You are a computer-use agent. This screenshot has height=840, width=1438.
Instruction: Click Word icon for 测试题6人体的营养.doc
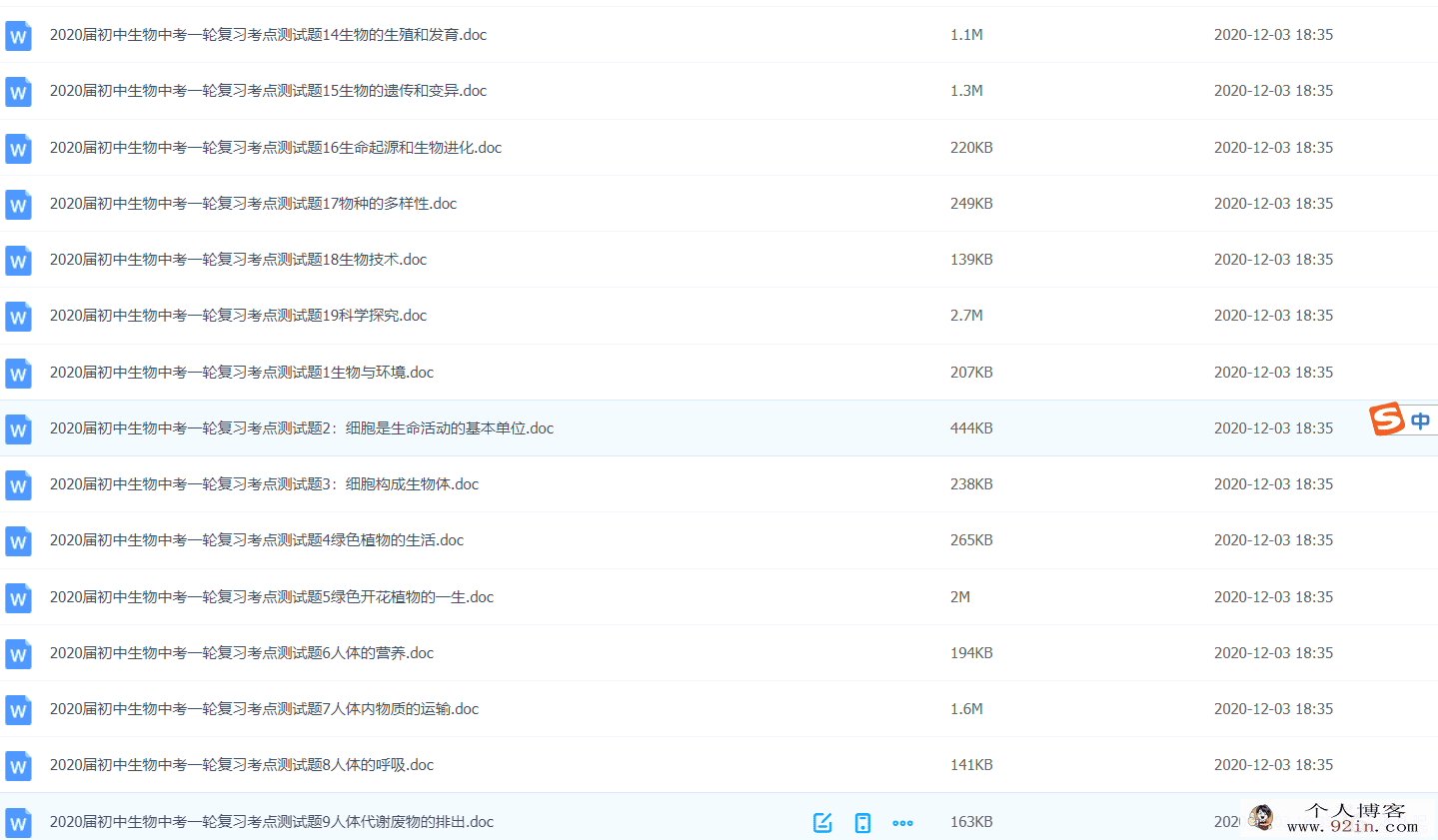tap(18, 654)
